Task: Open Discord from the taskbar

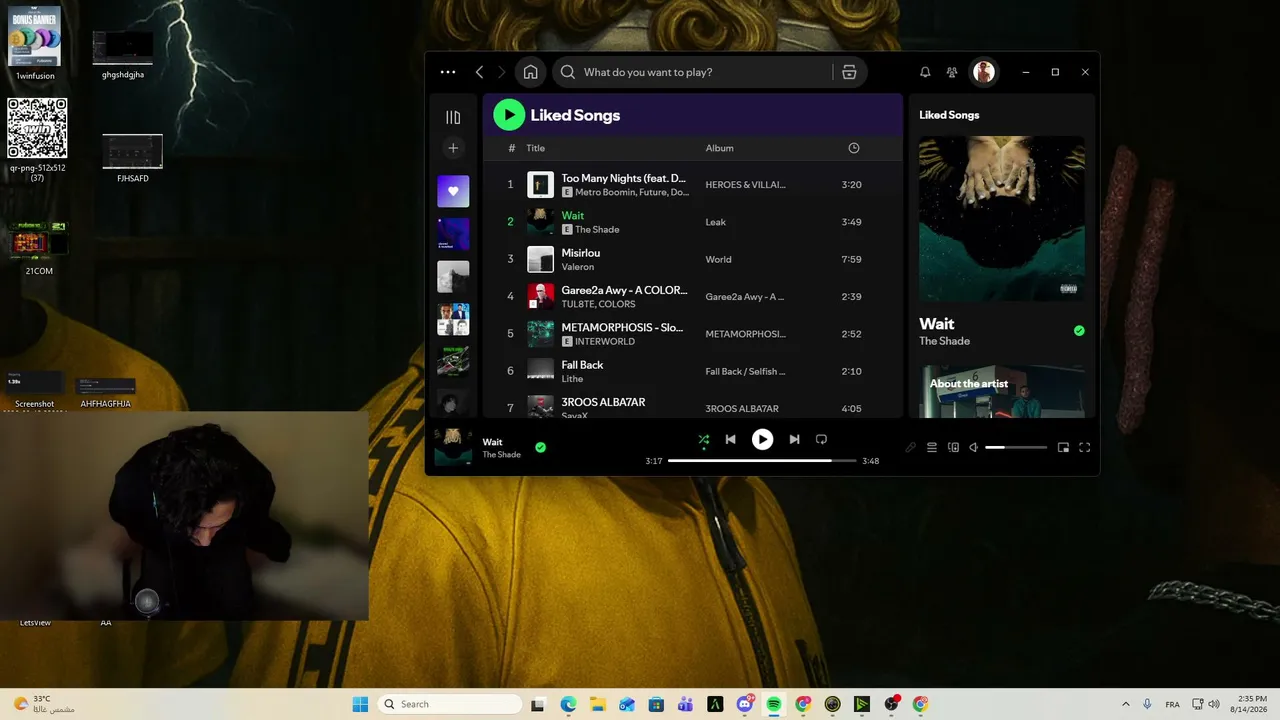Action: coord(745,704)
